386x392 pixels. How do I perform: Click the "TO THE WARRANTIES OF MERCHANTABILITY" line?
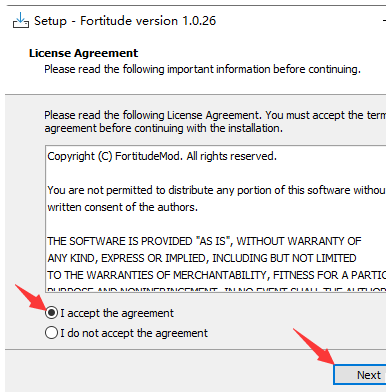(216, 275)
